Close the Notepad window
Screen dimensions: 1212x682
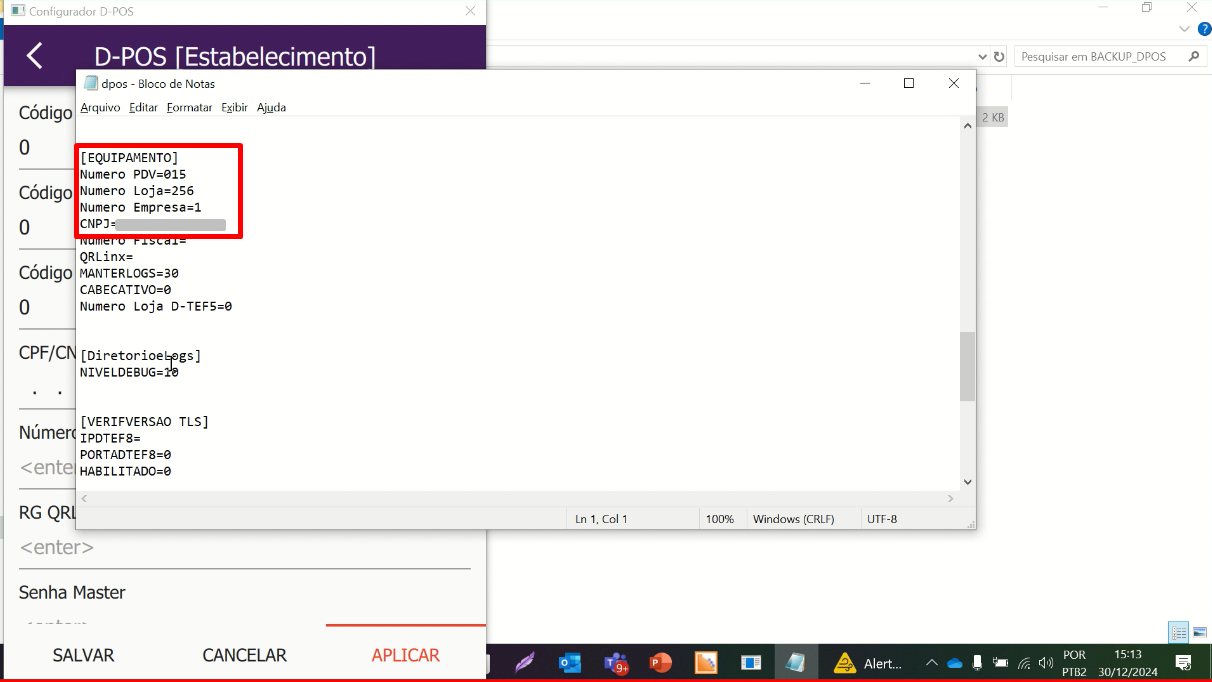click(954, 83)
